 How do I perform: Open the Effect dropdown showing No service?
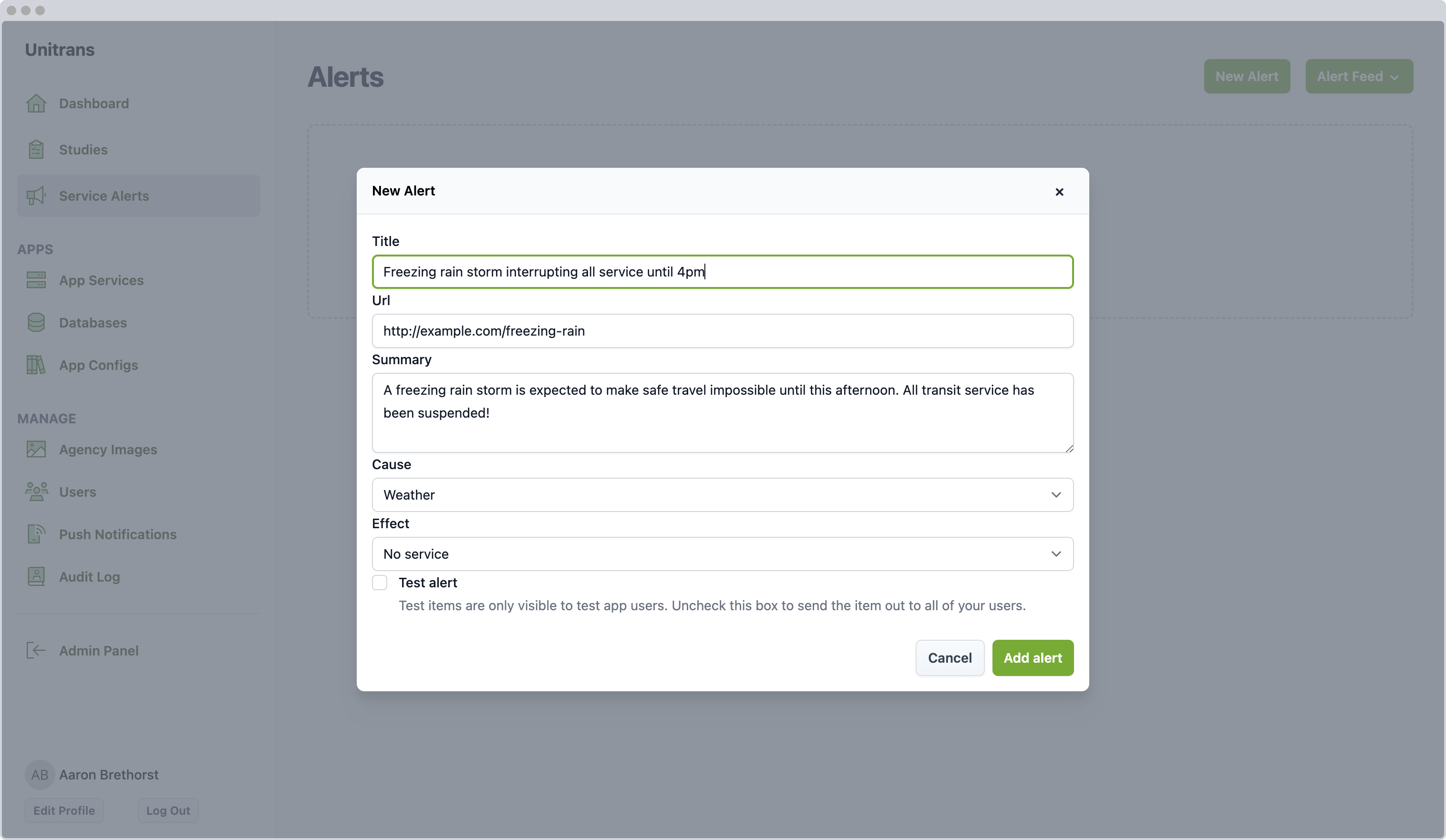722,553
